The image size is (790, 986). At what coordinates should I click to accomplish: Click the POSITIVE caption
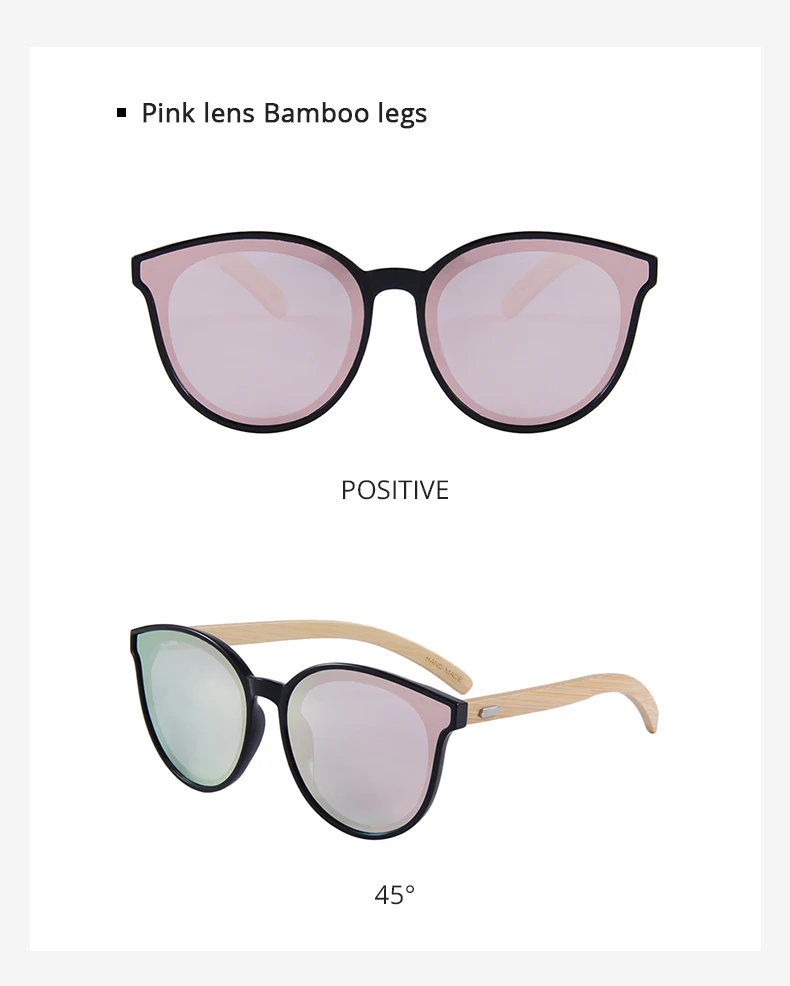tap(395, 490)
